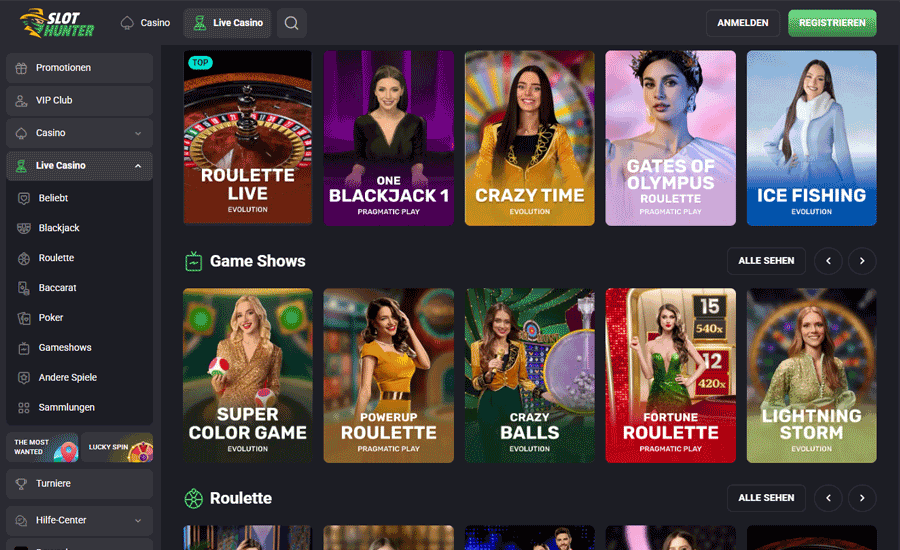Image resolution: width=900 pixels, height=550 pixels.
Task: Open Super Color Game card
Action: point(247,375)
